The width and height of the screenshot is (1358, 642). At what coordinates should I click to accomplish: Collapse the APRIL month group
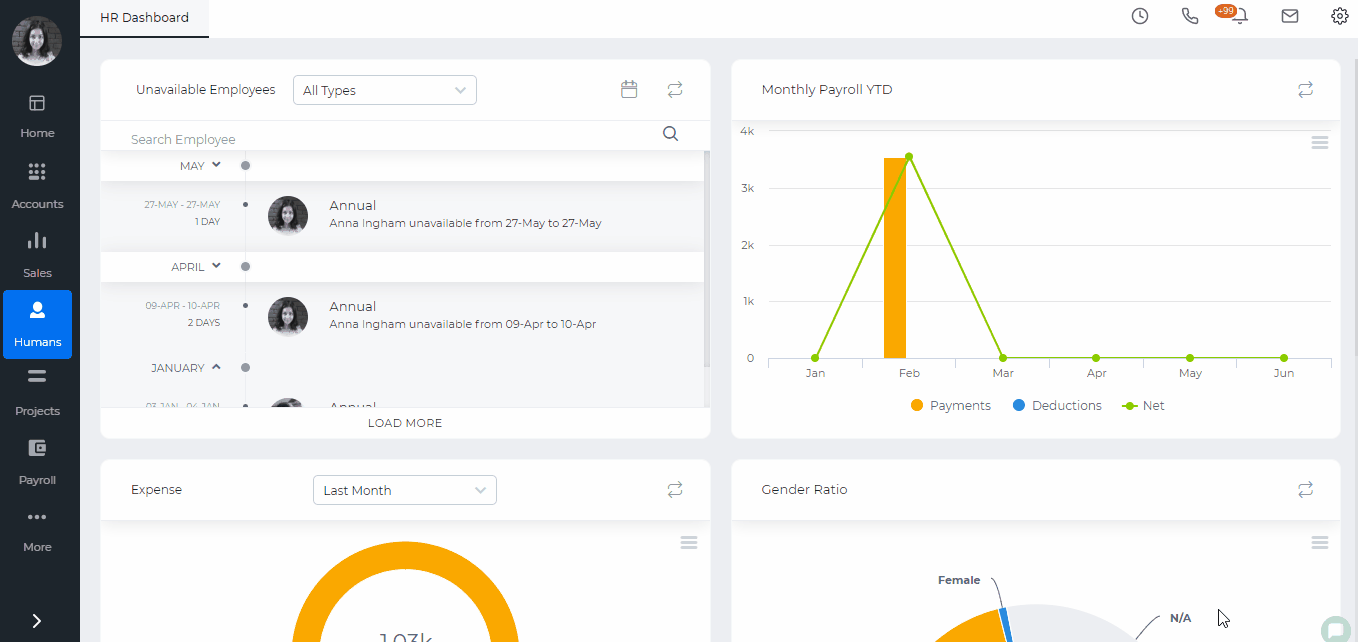coord(216,266)
